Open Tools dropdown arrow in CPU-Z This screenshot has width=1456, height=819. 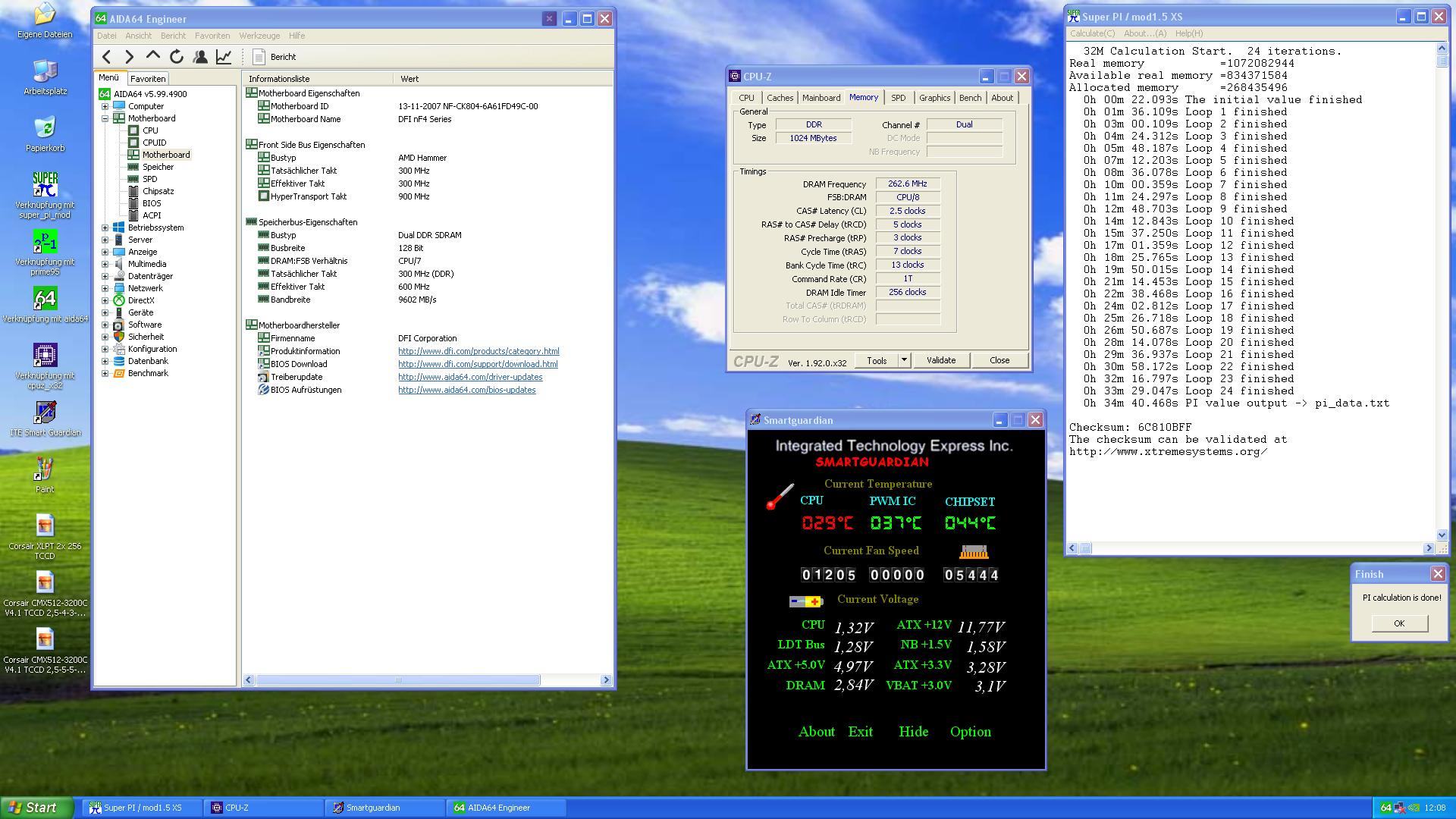tap(904, 360)
